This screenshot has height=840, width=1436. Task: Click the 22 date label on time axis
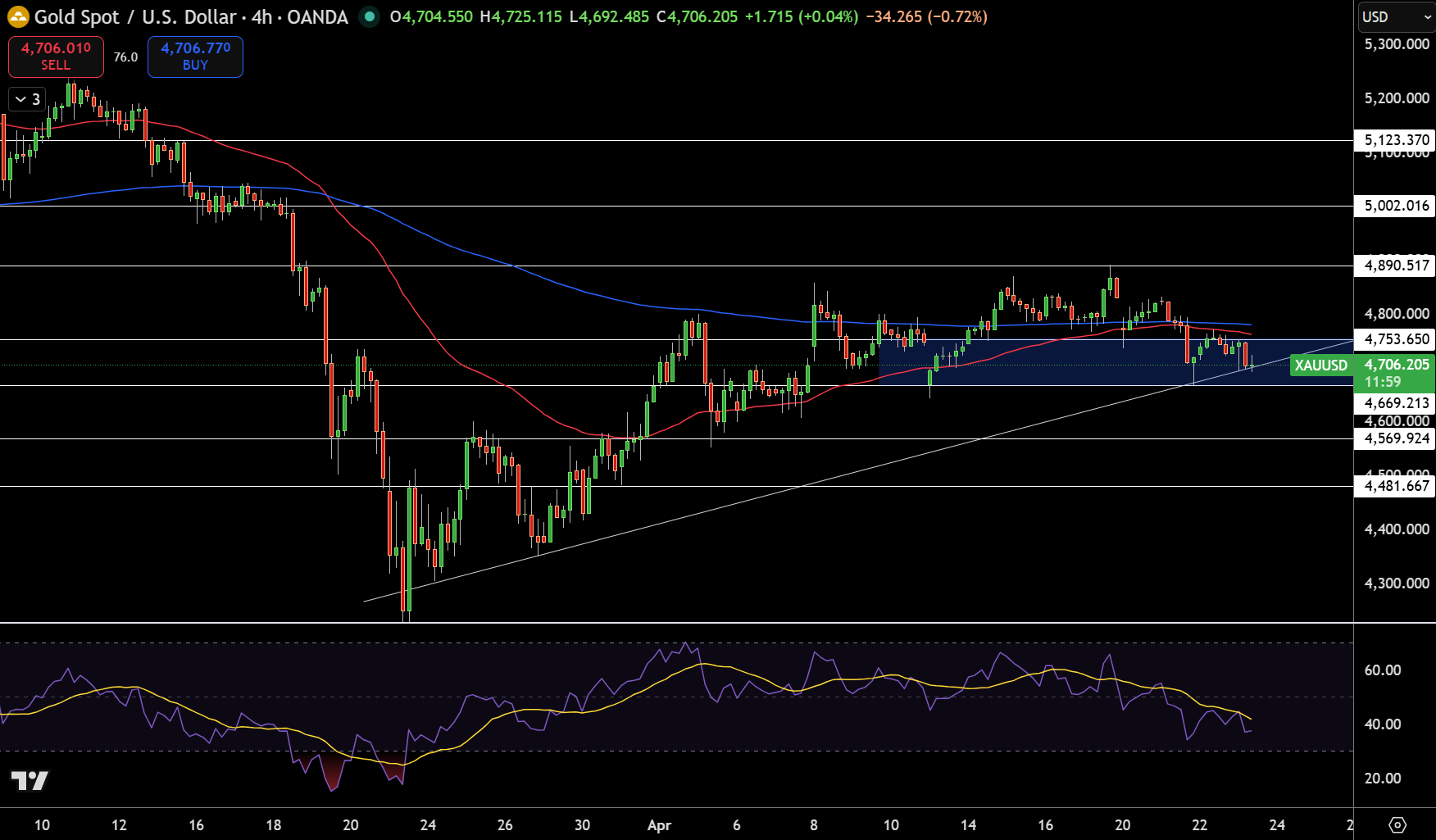1200,825
